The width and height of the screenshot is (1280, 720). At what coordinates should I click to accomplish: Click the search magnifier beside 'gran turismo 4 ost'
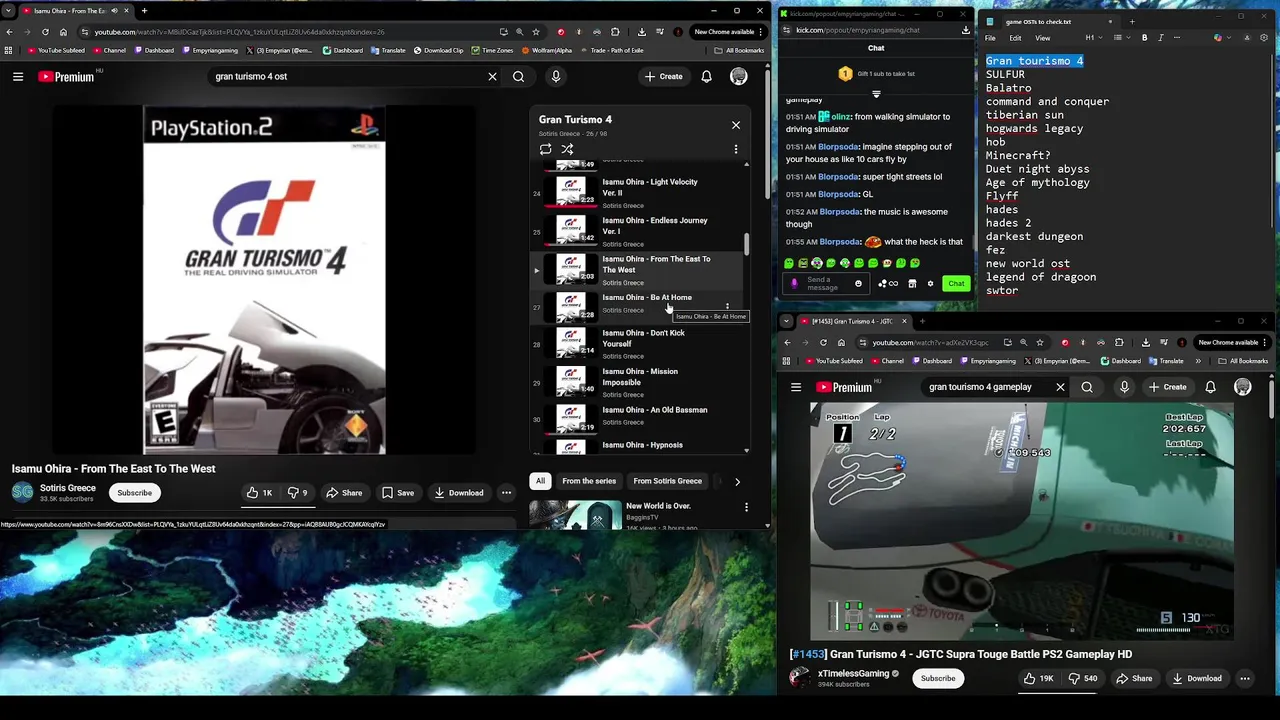click(518, 77)
